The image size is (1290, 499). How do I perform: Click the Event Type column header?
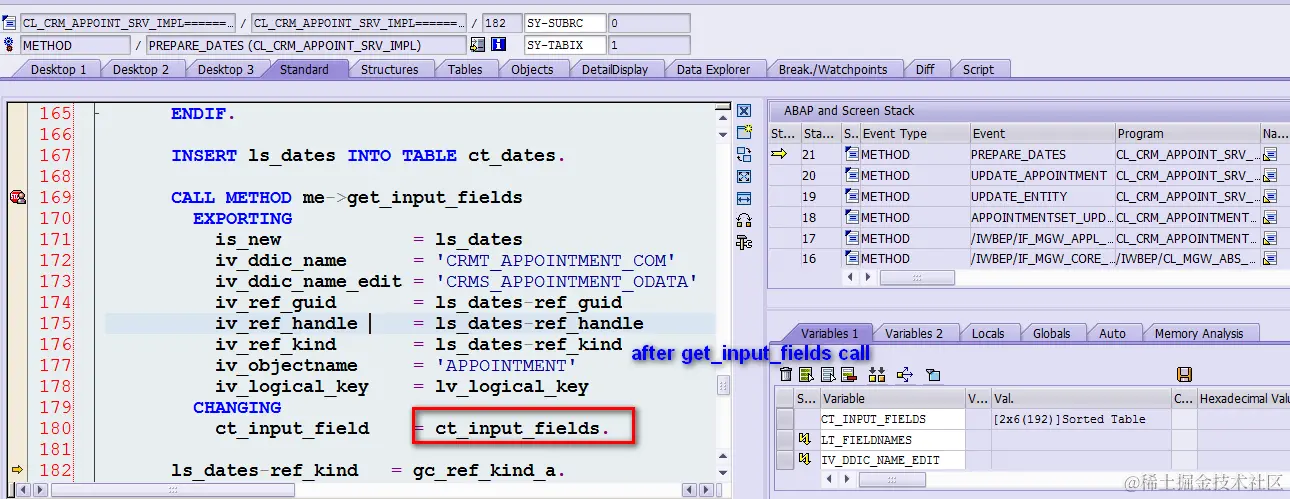(x=914, y=133)
